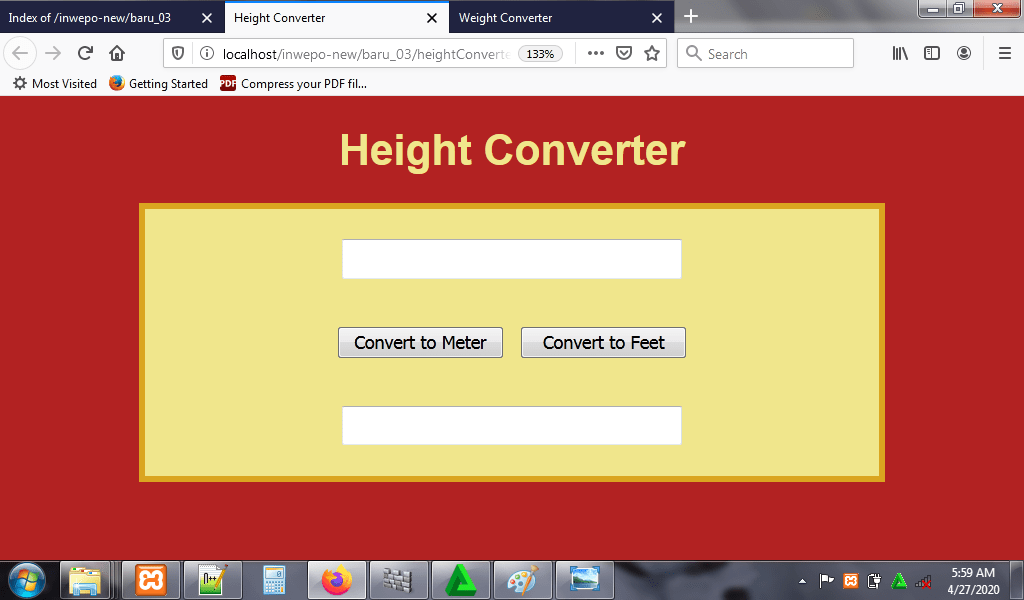Viewport: 1024px width, 600px height.
Task: Open the Library icon
Action: (900, 54)
